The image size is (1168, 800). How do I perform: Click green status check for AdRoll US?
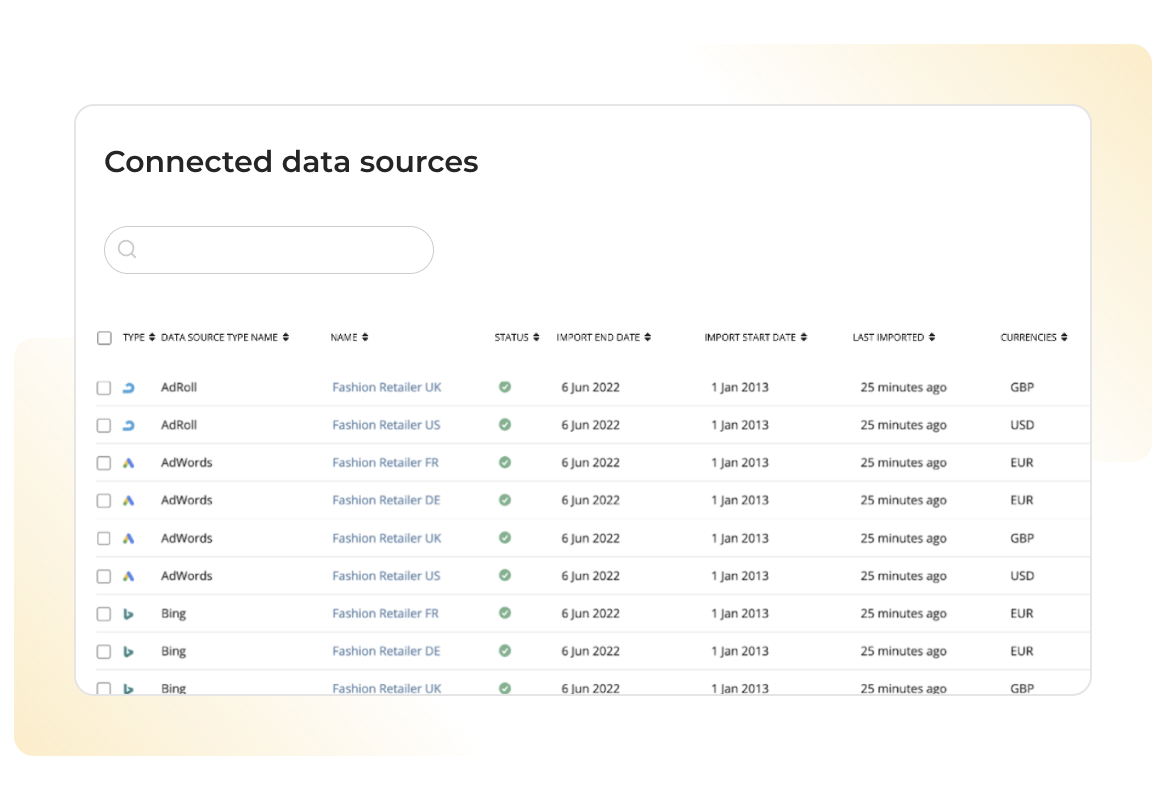point(505,425)
